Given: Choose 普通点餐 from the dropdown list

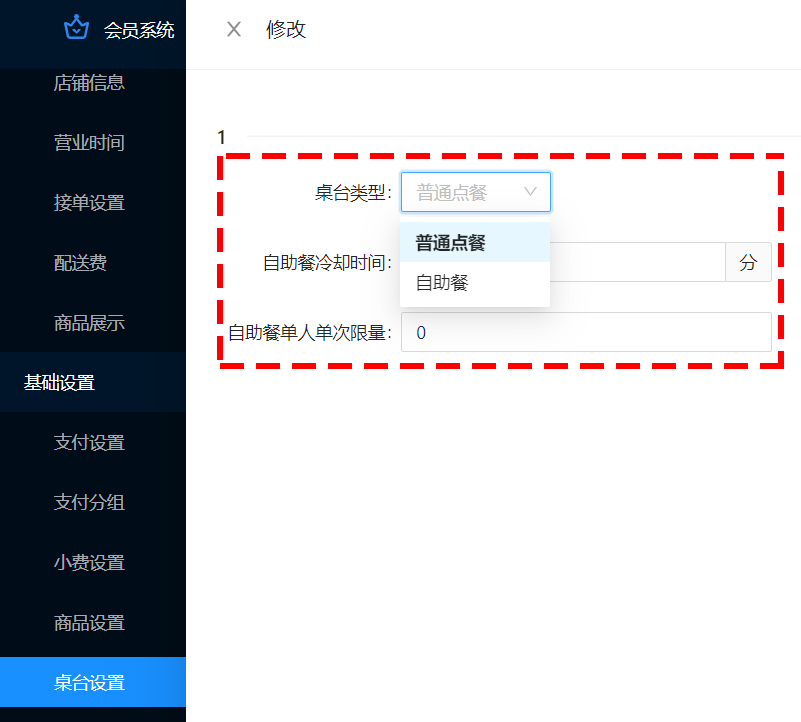Looking at the screenshot, I should 475,243.
